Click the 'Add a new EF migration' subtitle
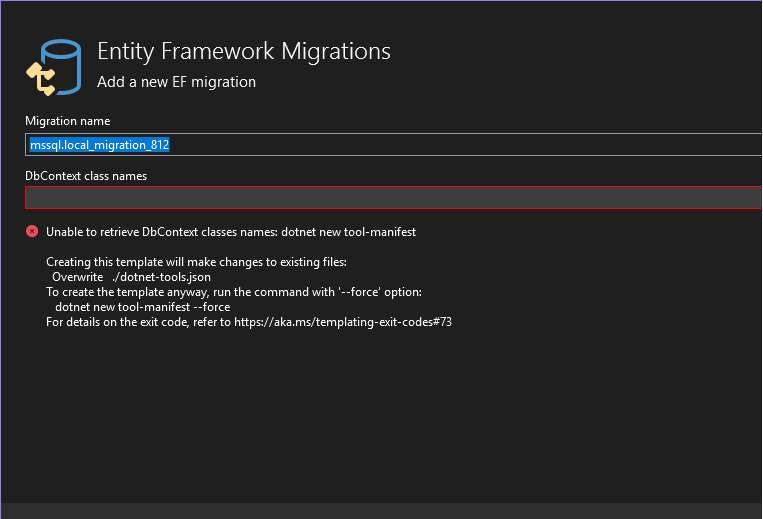This screenshot has width=763, height=519. click(x=176, y=82)
